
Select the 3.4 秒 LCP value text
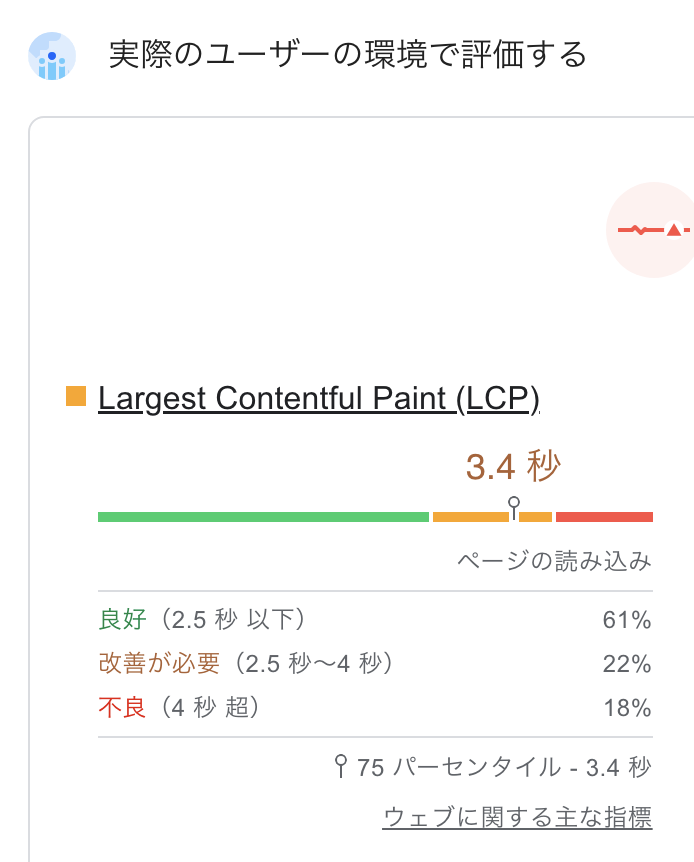(513, 467)
